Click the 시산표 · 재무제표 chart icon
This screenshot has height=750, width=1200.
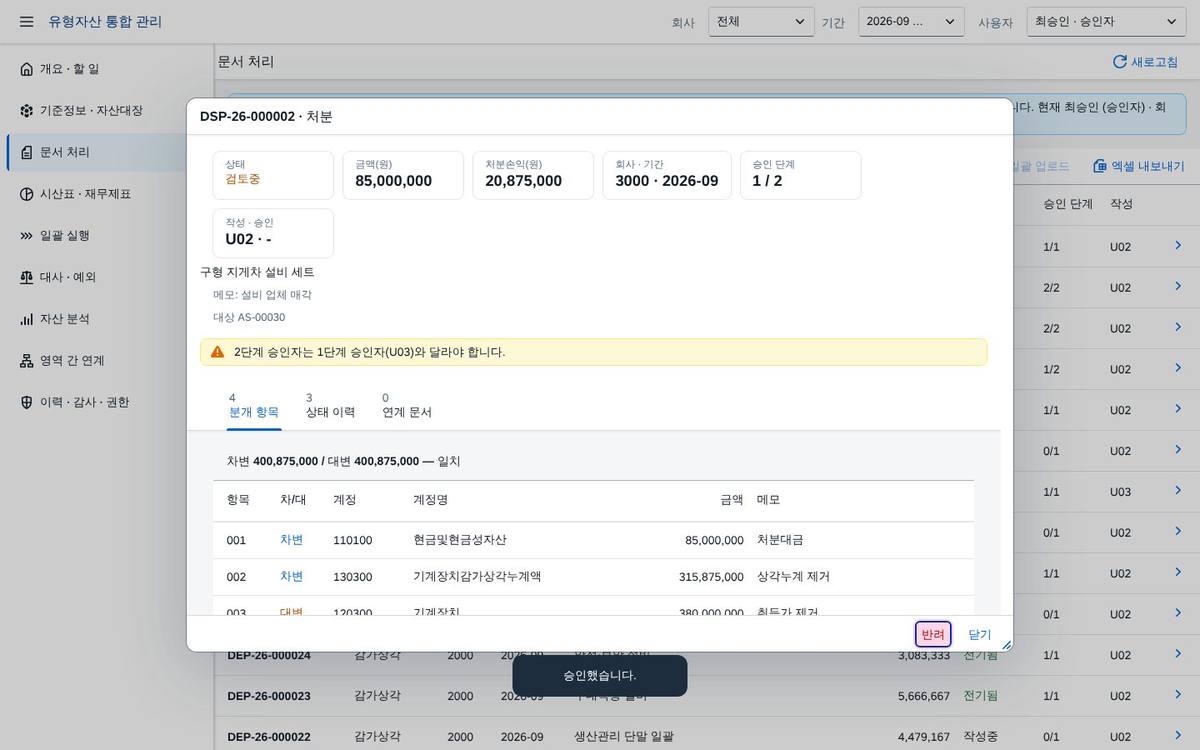pos(27,194)
